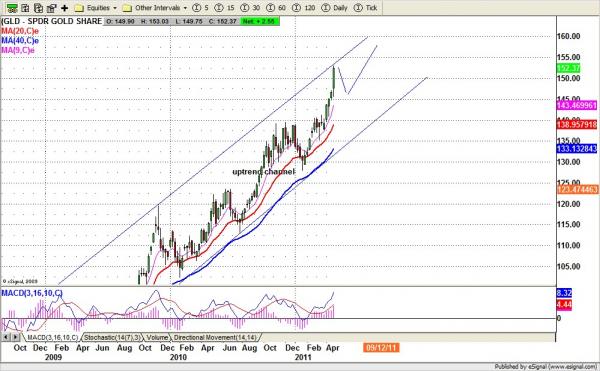This screenshot has width=600, height=371.
Task: Click the H: 153.03 high price readout
Action: click(155, 21)
